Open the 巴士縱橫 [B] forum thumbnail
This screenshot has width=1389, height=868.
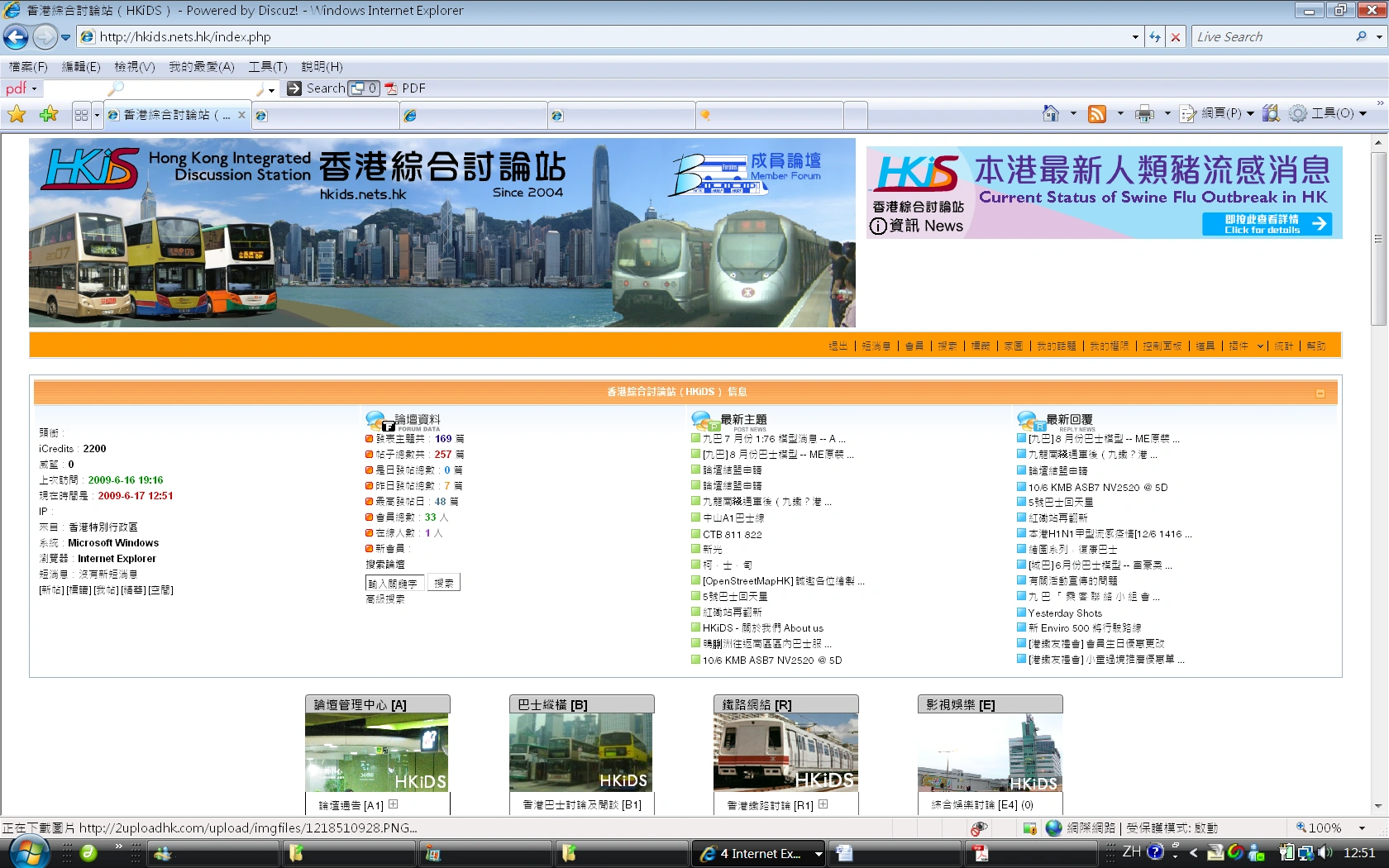(x=581, y=752)
